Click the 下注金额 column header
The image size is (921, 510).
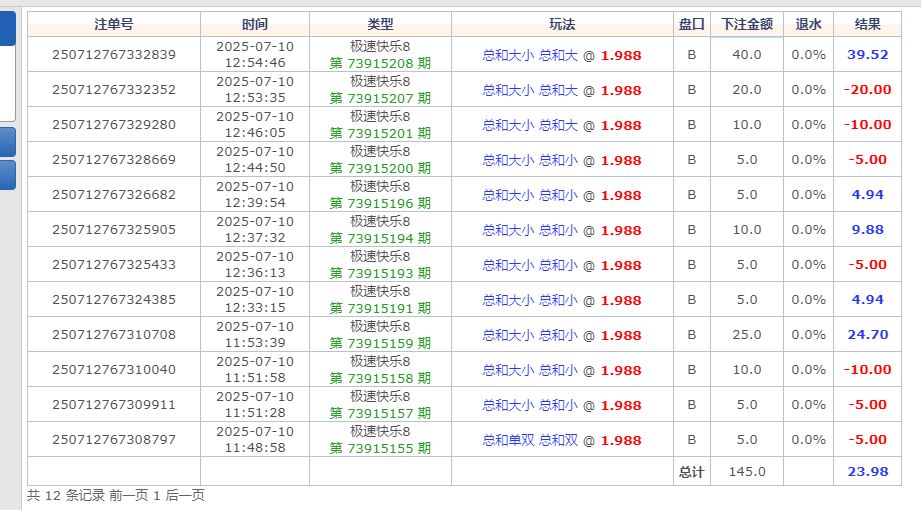[746, 24]
